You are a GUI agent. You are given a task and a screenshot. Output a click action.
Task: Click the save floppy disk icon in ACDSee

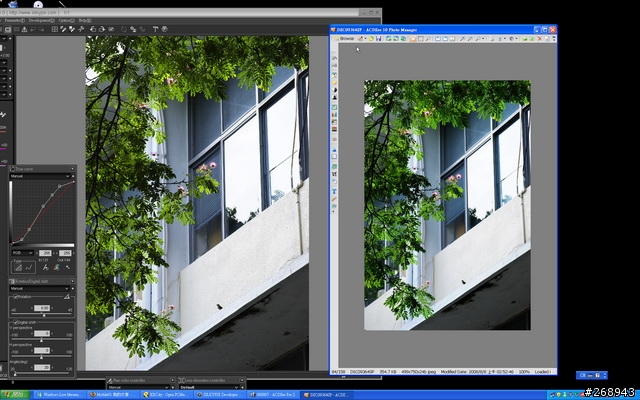click(379, 38)
